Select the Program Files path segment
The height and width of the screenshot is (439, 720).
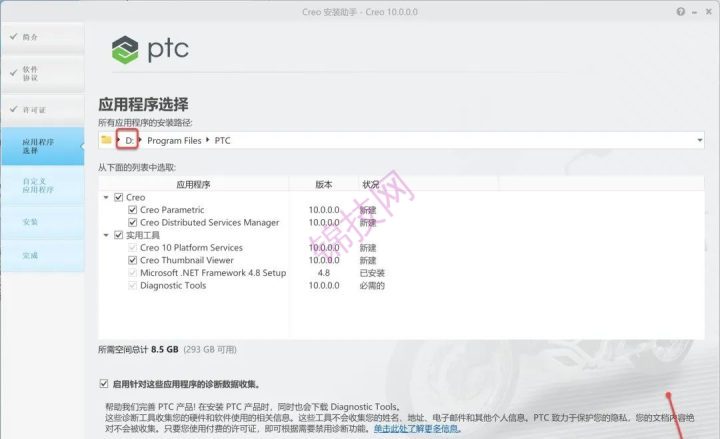[174, 141]
